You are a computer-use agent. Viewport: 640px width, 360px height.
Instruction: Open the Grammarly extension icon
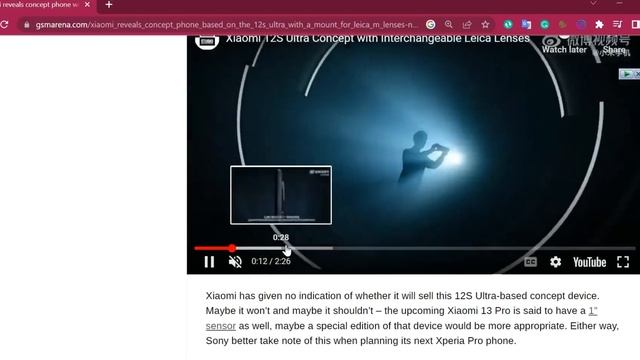[544, 24]
